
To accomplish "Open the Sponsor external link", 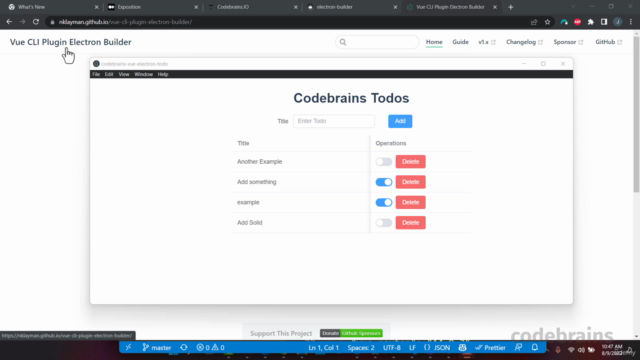I will 568,42.
